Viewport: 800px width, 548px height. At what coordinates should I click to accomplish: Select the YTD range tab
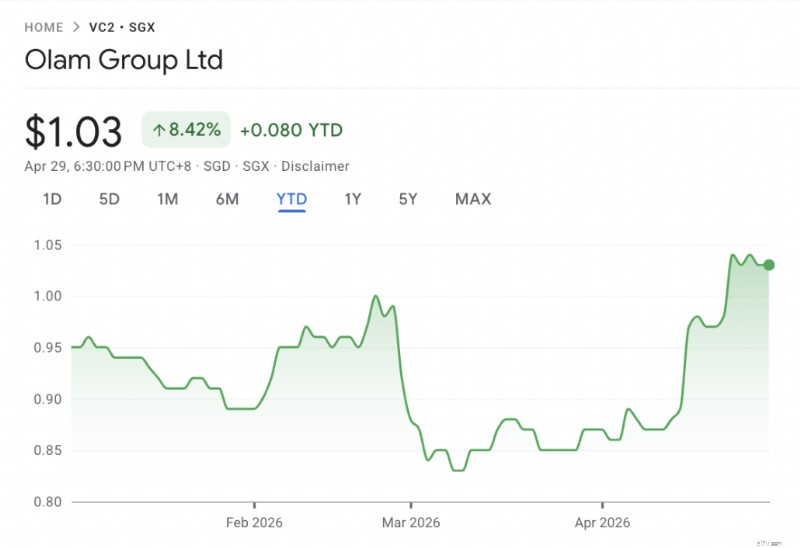pos(292,199)
